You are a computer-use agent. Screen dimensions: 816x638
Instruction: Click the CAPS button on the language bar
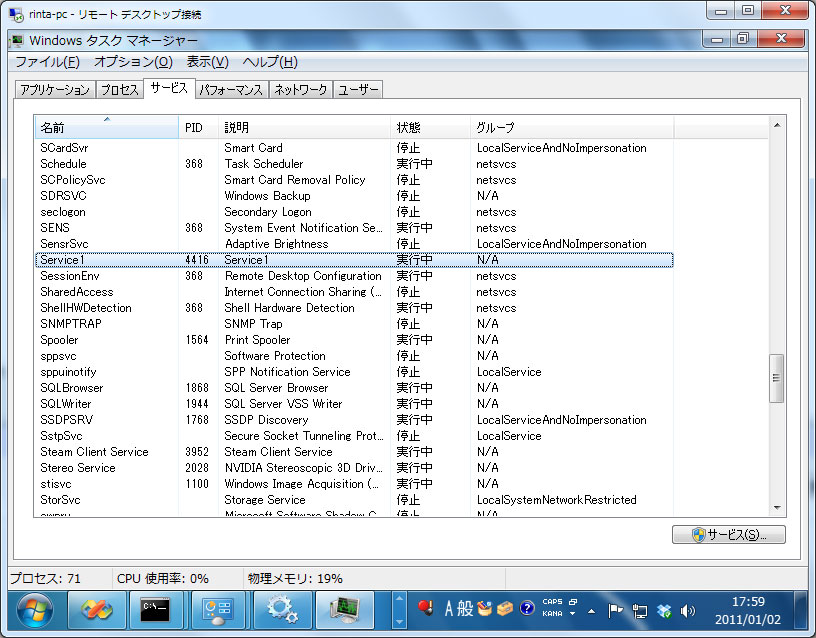tap(551, 602)
